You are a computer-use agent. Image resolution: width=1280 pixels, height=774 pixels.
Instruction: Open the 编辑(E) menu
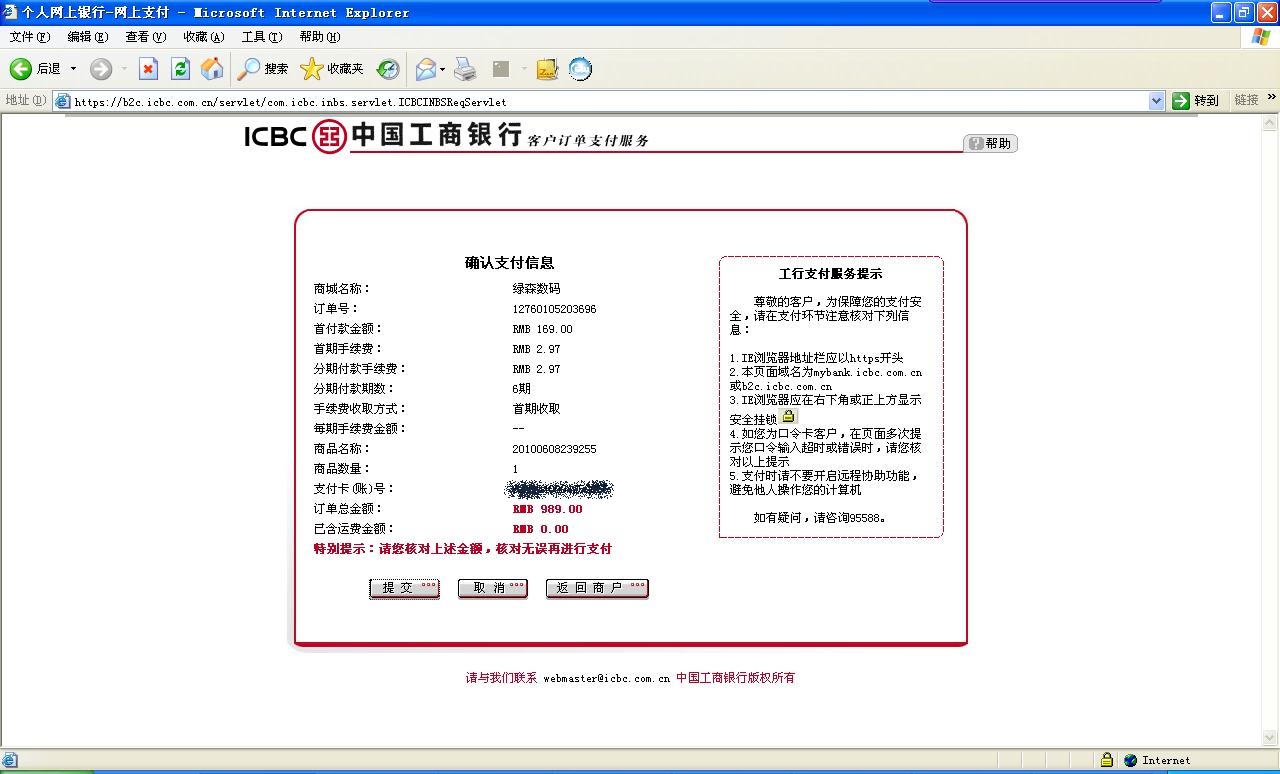point(88,37)
